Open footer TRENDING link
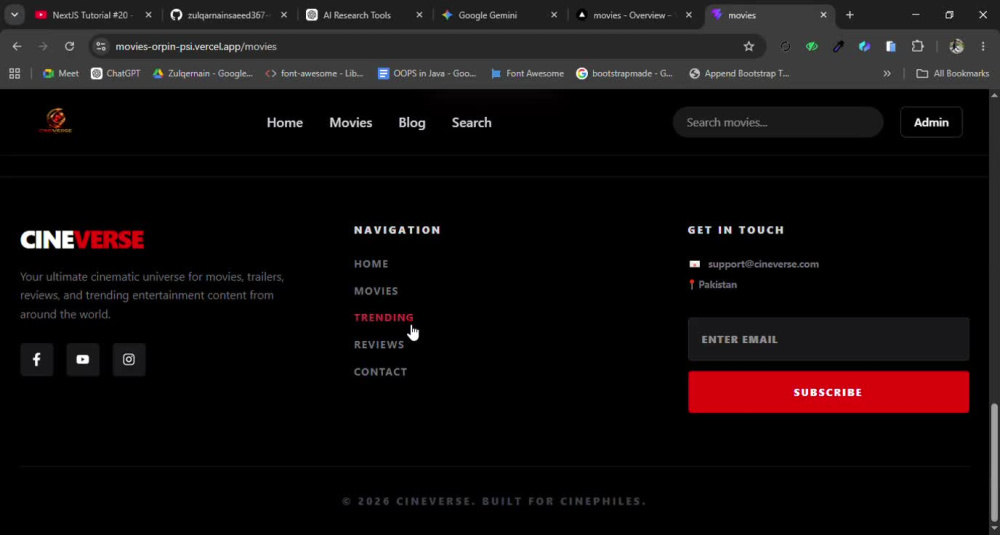This screenshot has width=1000, height=535. [x=384, y=318]
